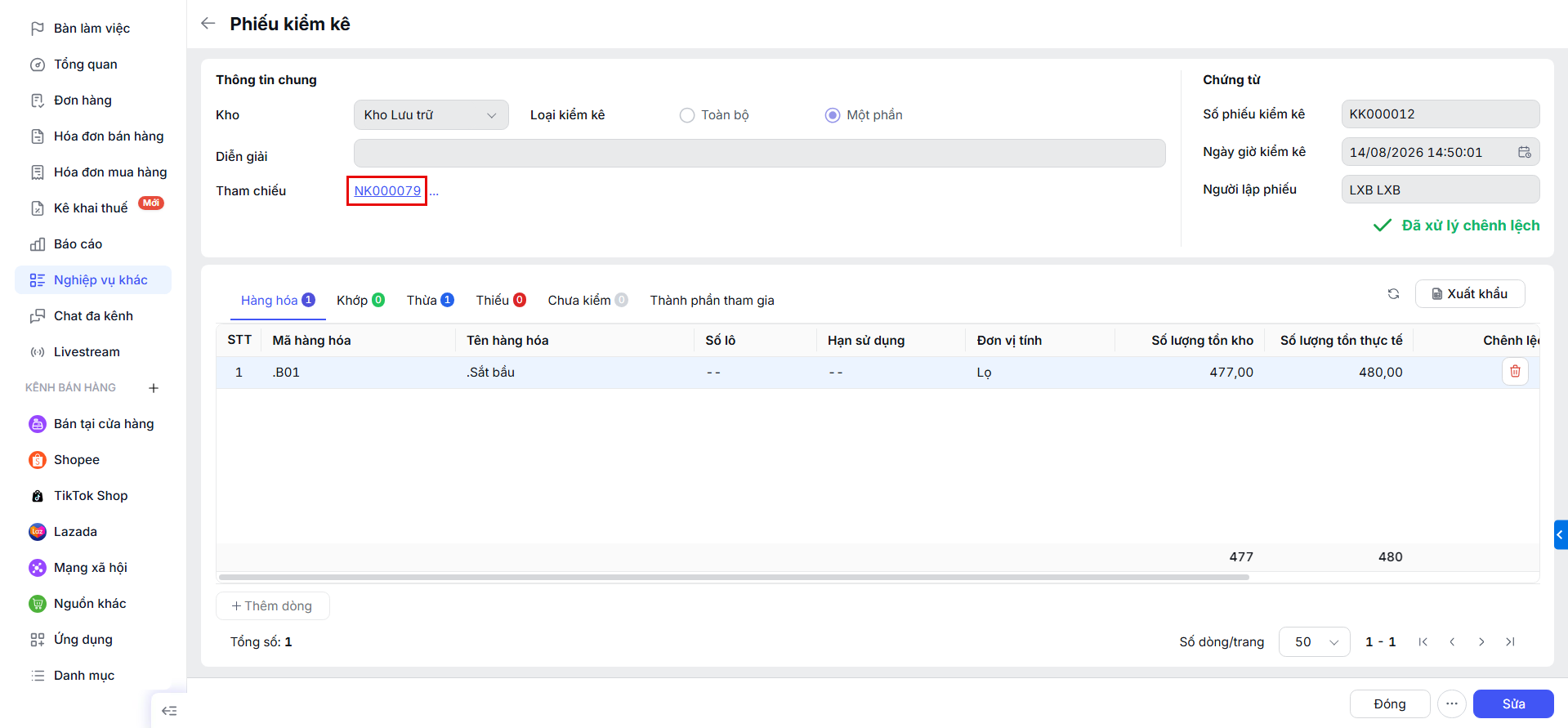The height and width of the screenshot is (728, 1568).
Task: Click the Shopee logo icon
Action: coord(37,460)
